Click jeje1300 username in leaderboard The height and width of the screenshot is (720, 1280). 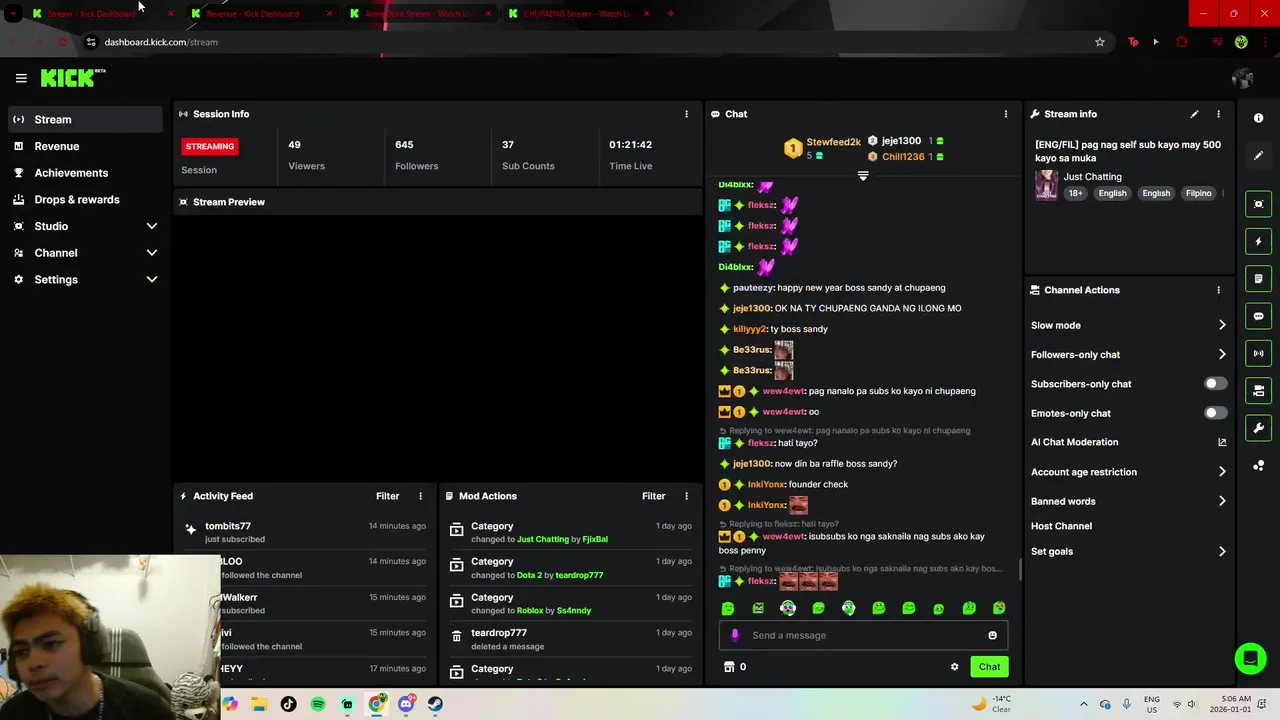(901, 141)
